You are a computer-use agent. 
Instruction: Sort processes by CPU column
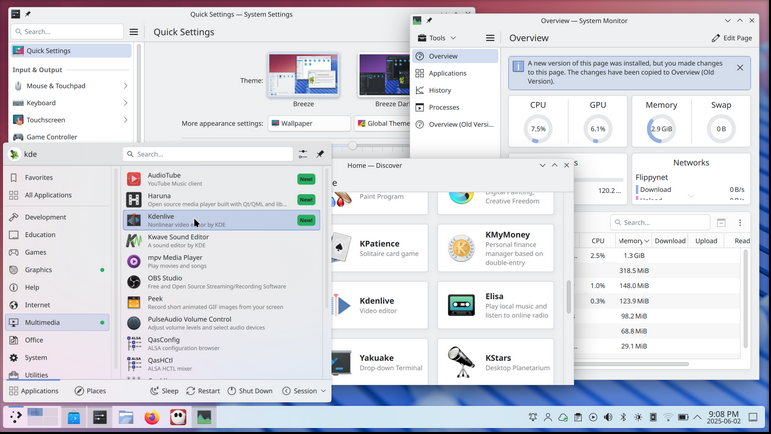click(x=597, y=241)
